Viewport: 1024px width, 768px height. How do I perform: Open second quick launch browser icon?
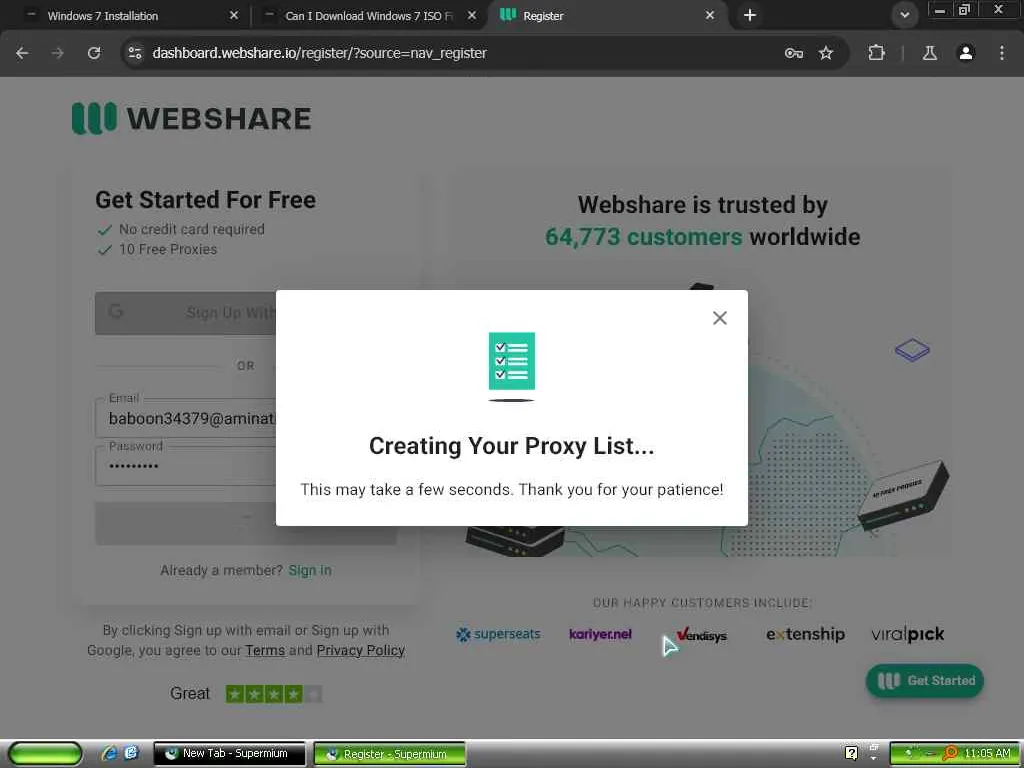point(131,754)
